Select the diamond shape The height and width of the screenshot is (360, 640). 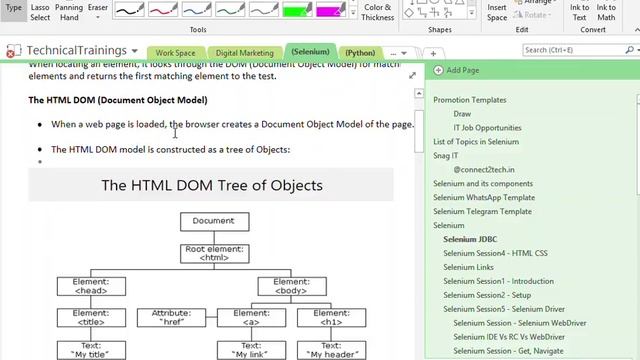point(409,13)
